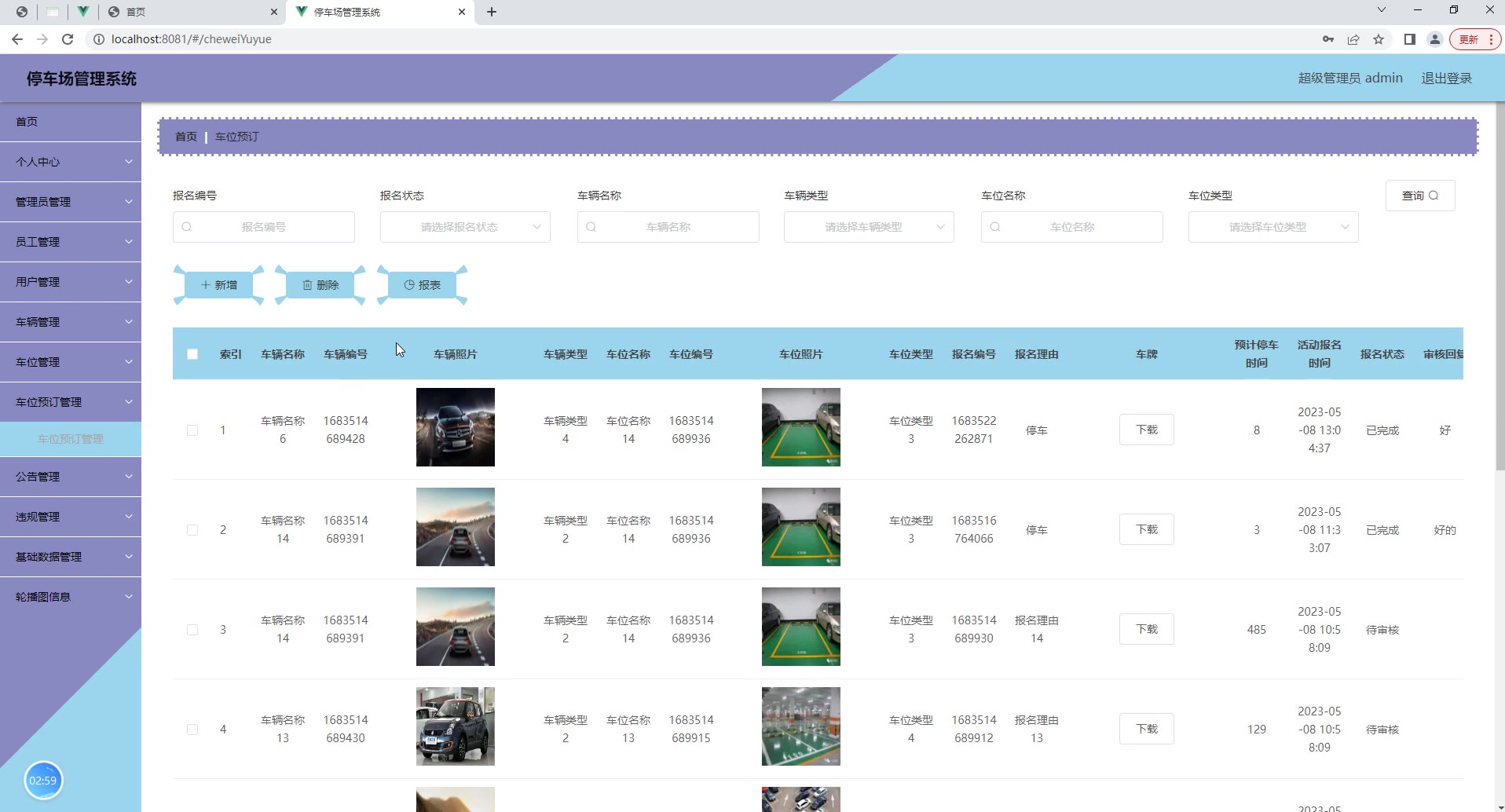Check the row 2 checkbox
Image resolution: width=1505 pixels, height=812 pixels.
[x=192, y=530]
